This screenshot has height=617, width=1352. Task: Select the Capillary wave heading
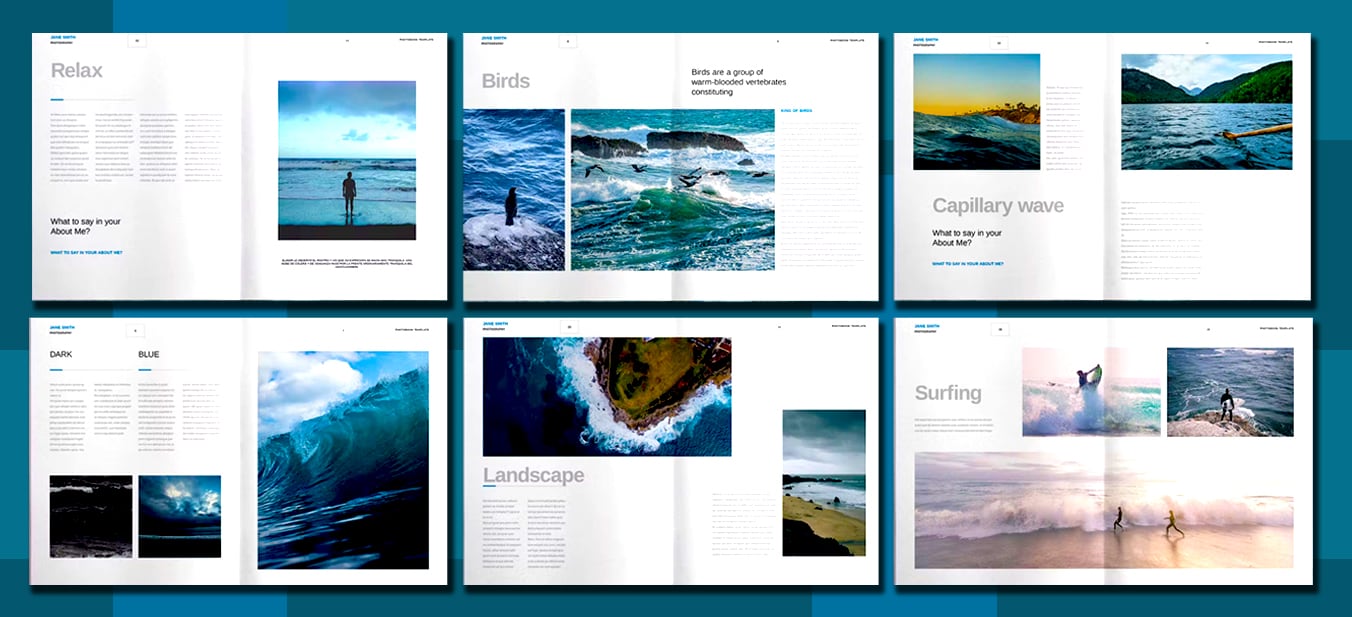998,205
